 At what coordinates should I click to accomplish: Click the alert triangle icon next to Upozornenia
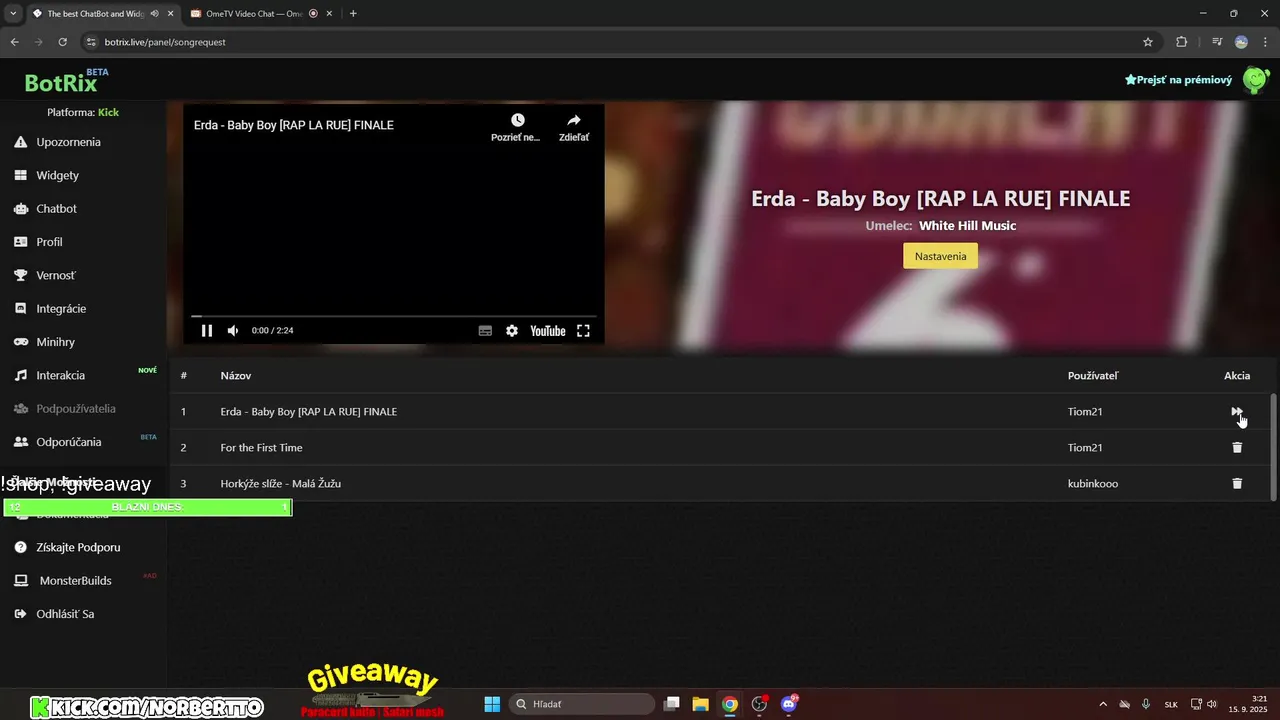[20, 142]
